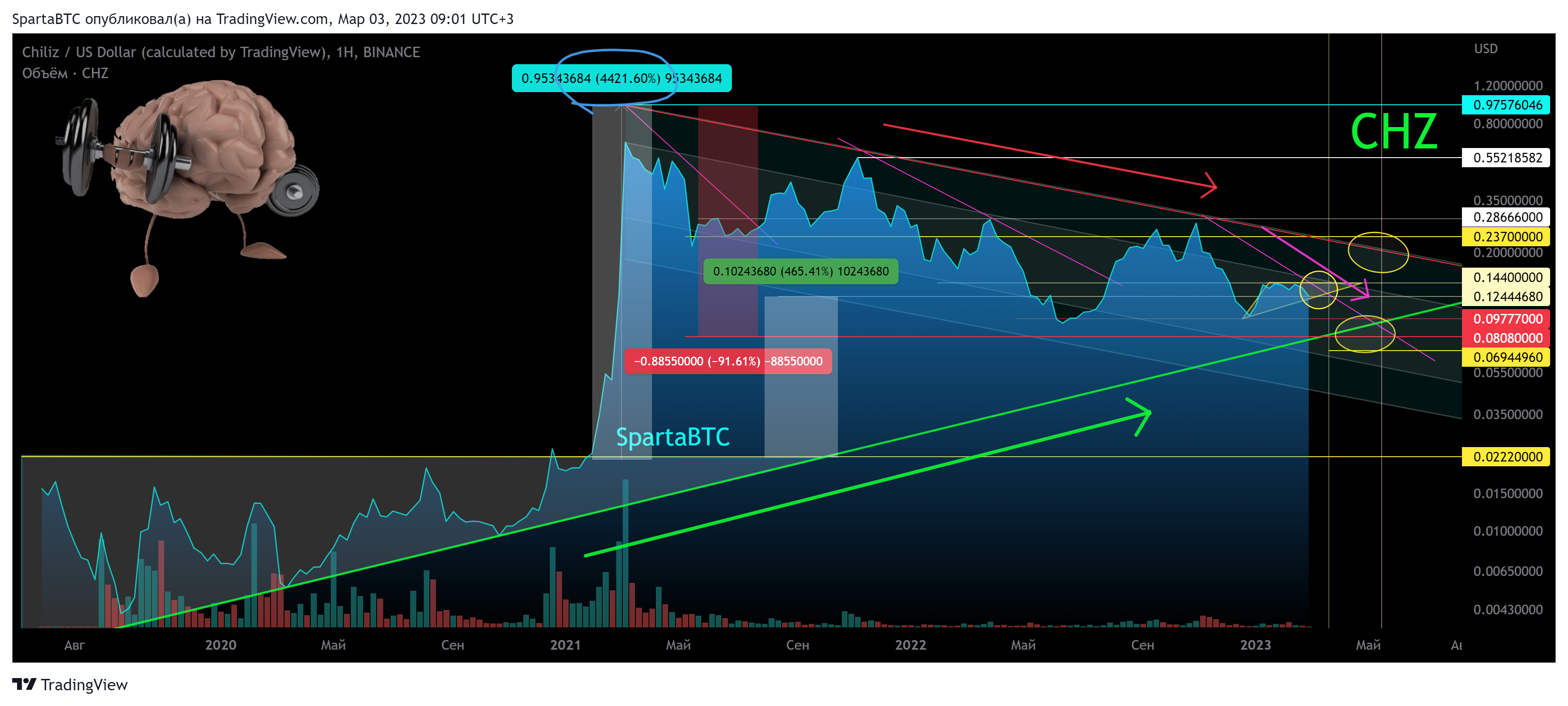Click the USD currency label on price axis
Image resolution: width=1568 pixels, height=706 pixels.
pos(1486,49)
